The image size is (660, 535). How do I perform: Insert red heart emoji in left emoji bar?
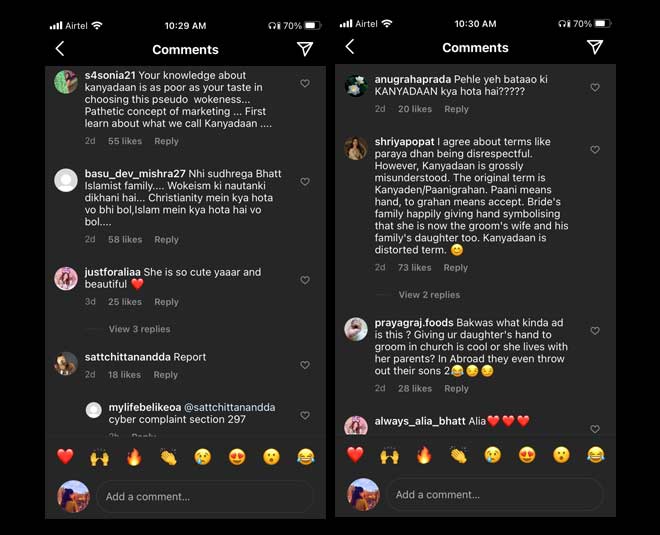(65, 457)
